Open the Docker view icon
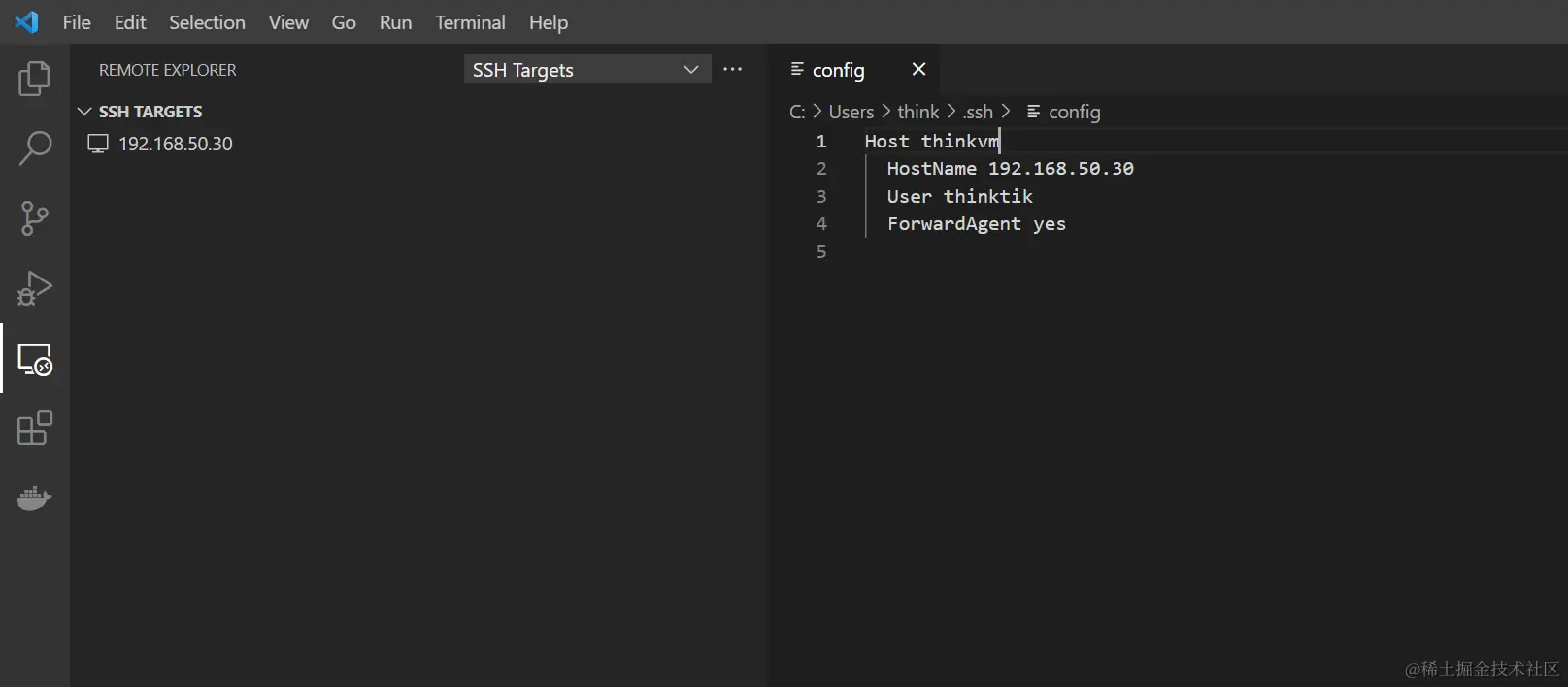1568x687 pixels. coord(35,498)
